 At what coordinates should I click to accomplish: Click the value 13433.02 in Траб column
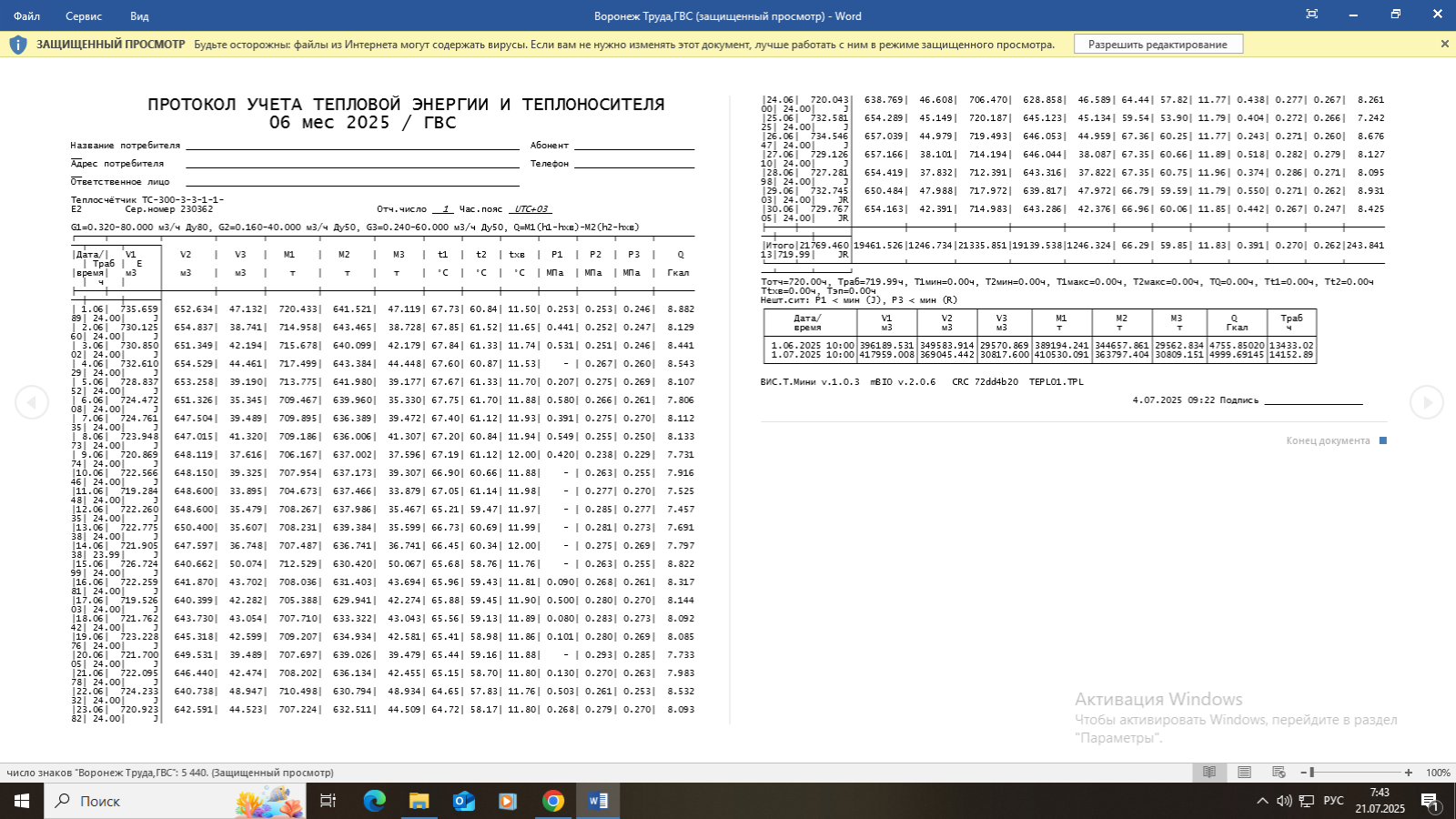[x=1291, y=345]
